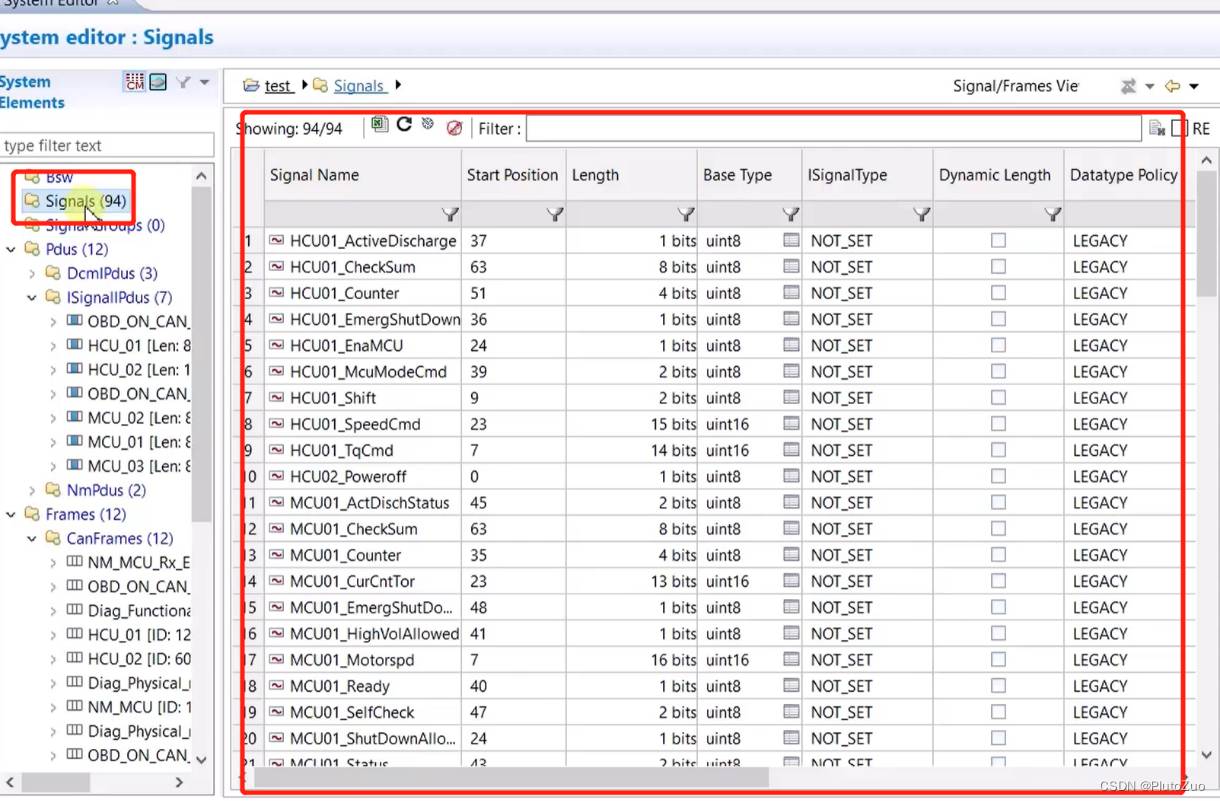Collapse the CanFrames (12) tree node
The width and height of the screenshot is (1220, 801).
tap(32, 538)
